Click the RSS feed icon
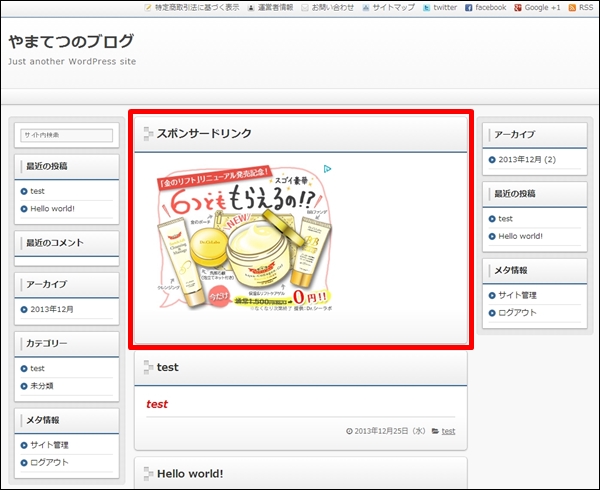The height and width of the screenshot is (490, 600). click(572, 8)
